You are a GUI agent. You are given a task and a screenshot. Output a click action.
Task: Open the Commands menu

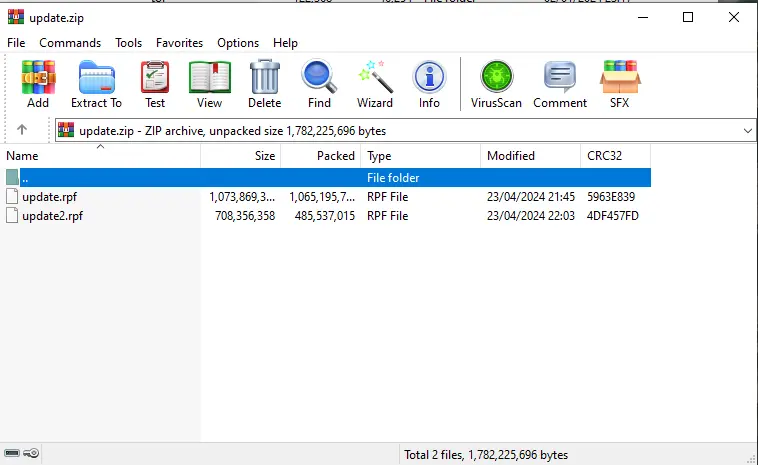[70, 43]
